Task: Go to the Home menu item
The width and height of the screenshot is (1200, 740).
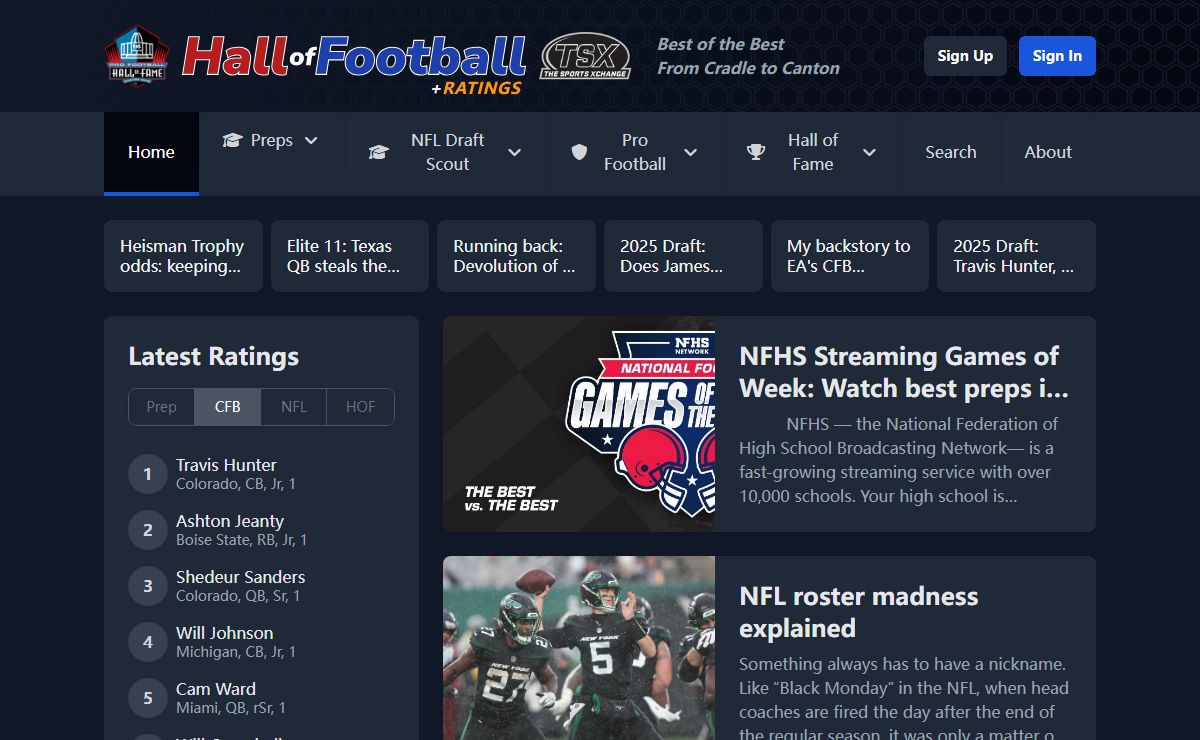Action: click(x=151, y=152)
